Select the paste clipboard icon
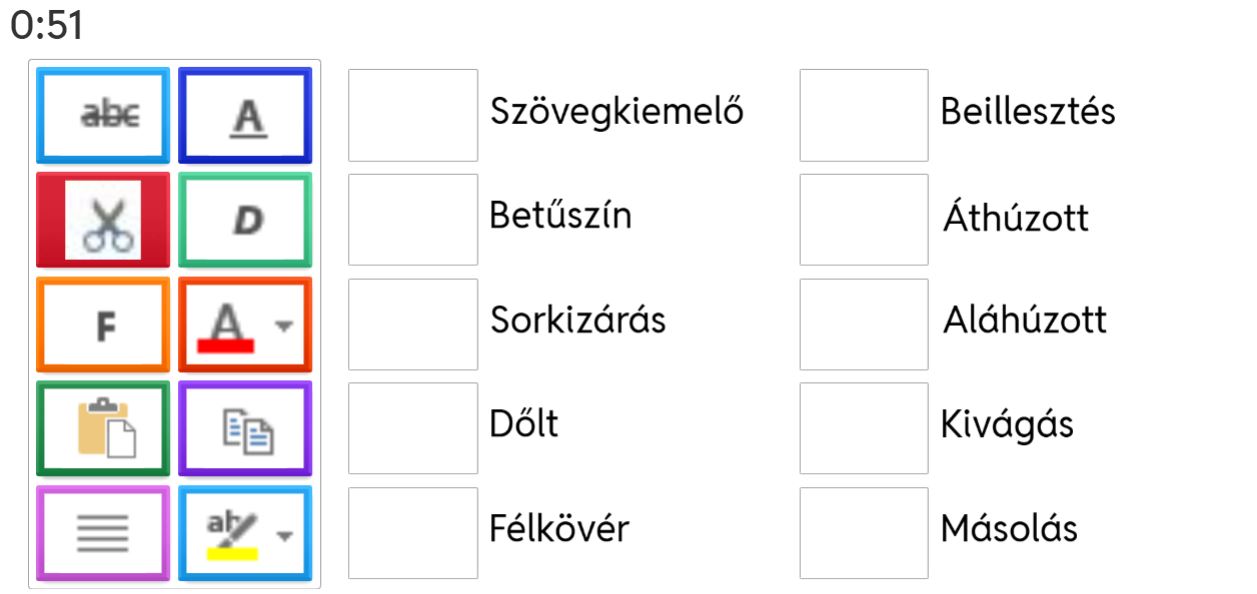 pyautogui.click(x=103, y=430)
